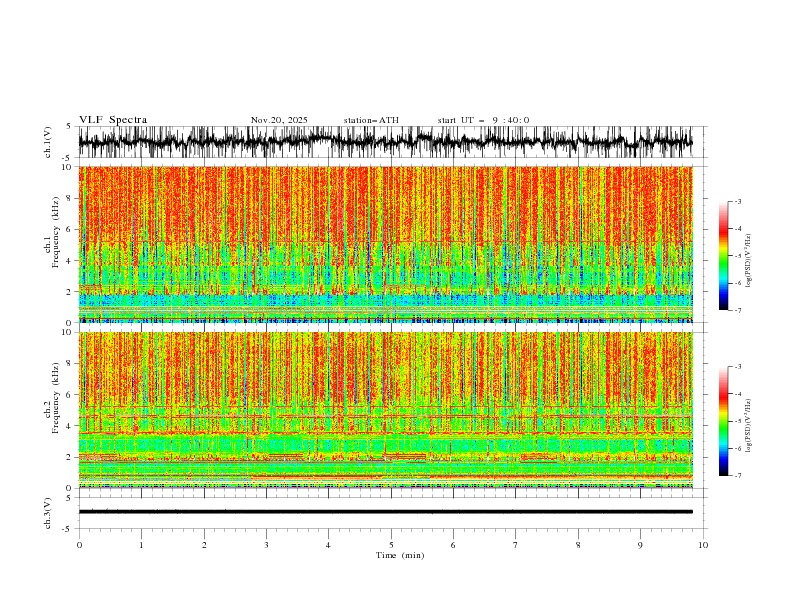Click the ch.1 spectrogram color scale bar
The height and width of the screenshot is (612, 792).
(724, 256)
